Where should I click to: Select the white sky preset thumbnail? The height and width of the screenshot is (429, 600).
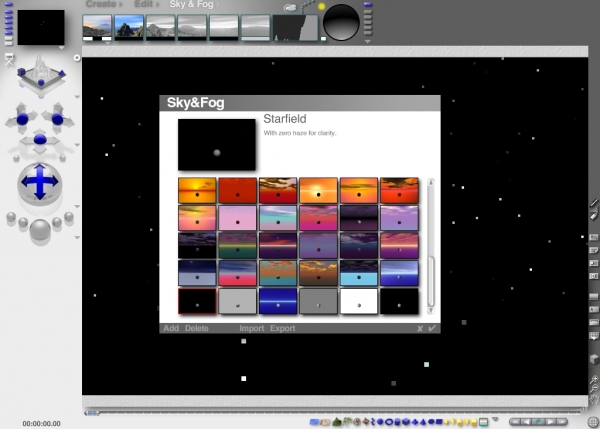(359, 301)
